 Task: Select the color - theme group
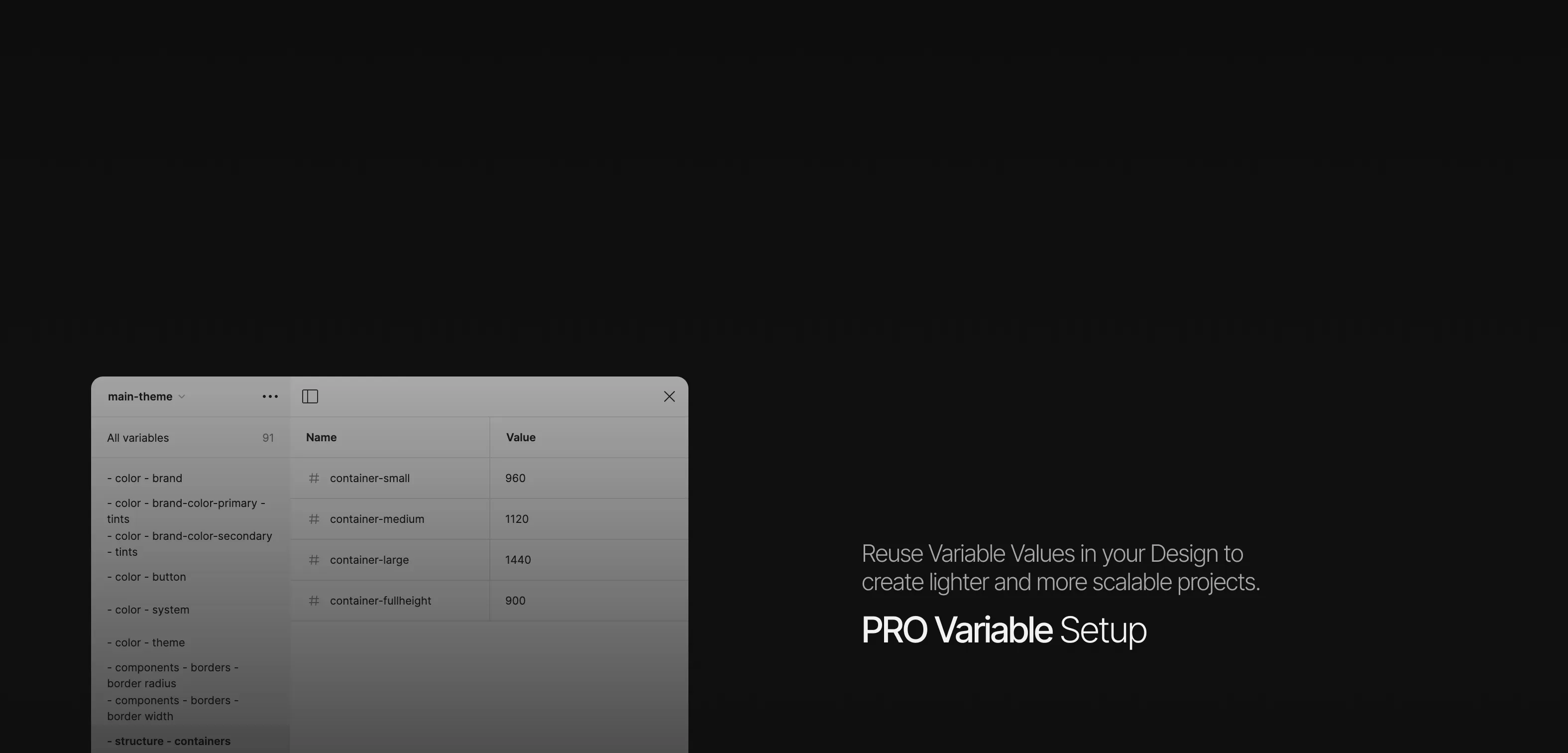[146, 643]
